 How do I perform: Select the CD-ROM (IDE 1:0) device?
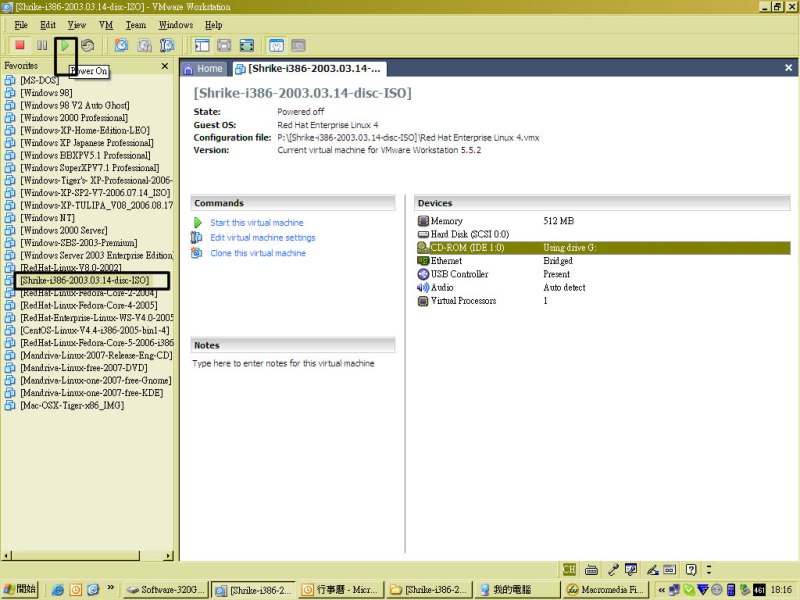coord(603,248)
